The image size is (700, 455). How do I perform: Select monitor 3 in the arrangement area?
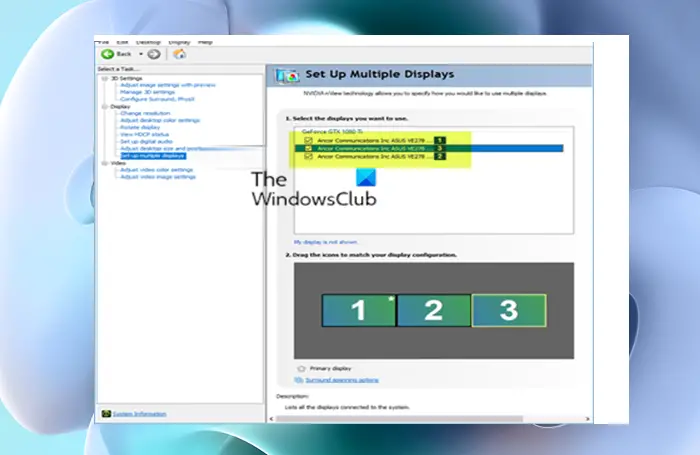(x=509, y=310)
